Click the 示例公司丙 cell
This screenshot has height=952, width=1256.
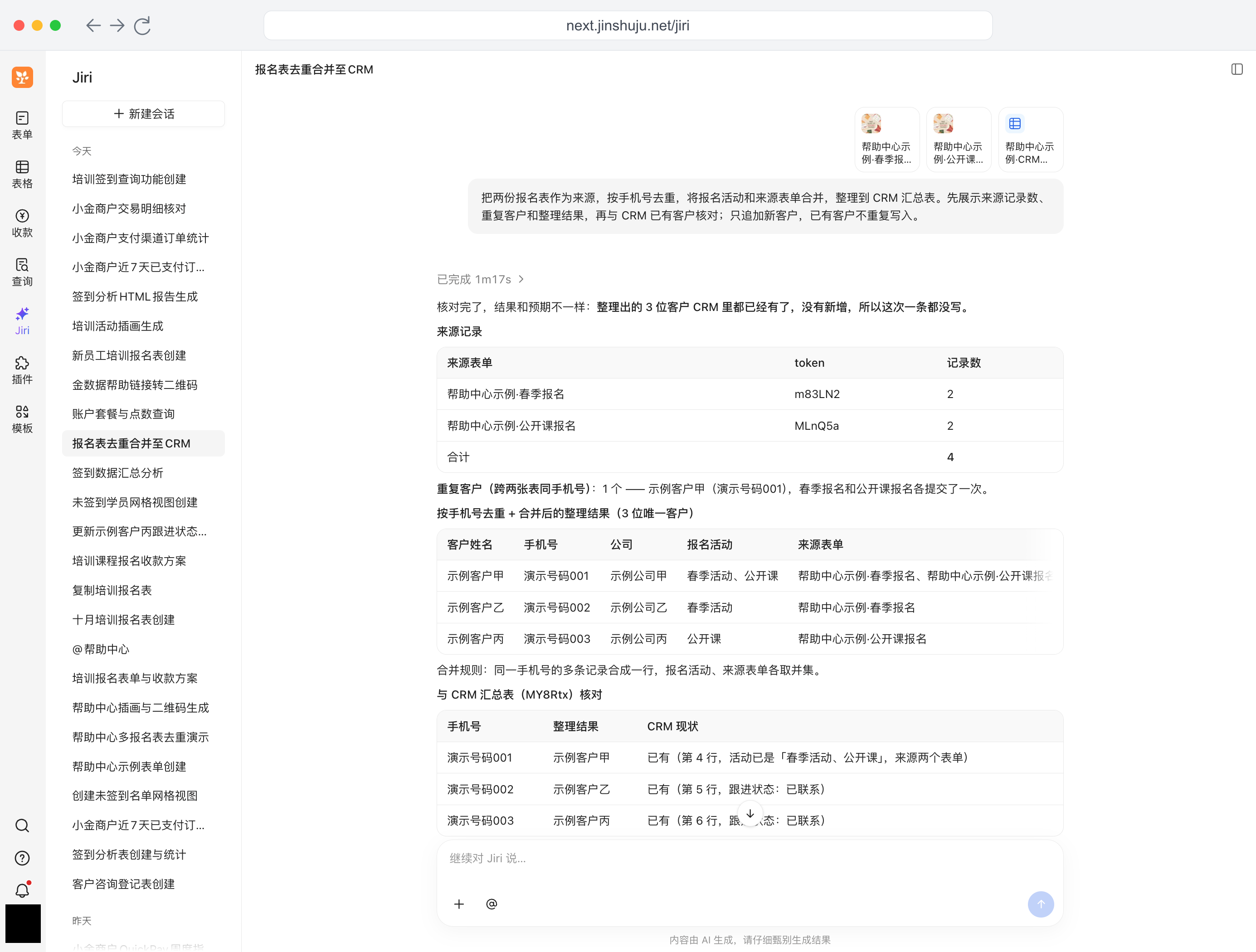[638, 639]
